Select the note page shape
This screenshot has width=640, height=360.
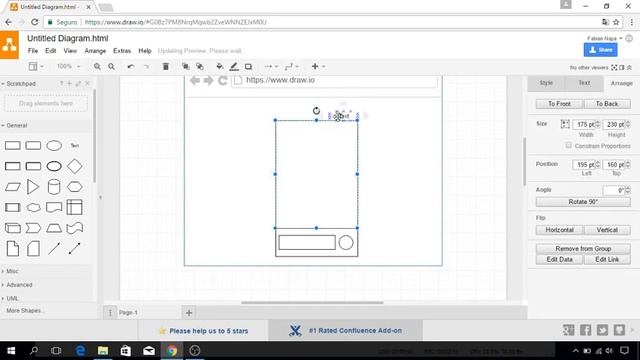(13, 249)
